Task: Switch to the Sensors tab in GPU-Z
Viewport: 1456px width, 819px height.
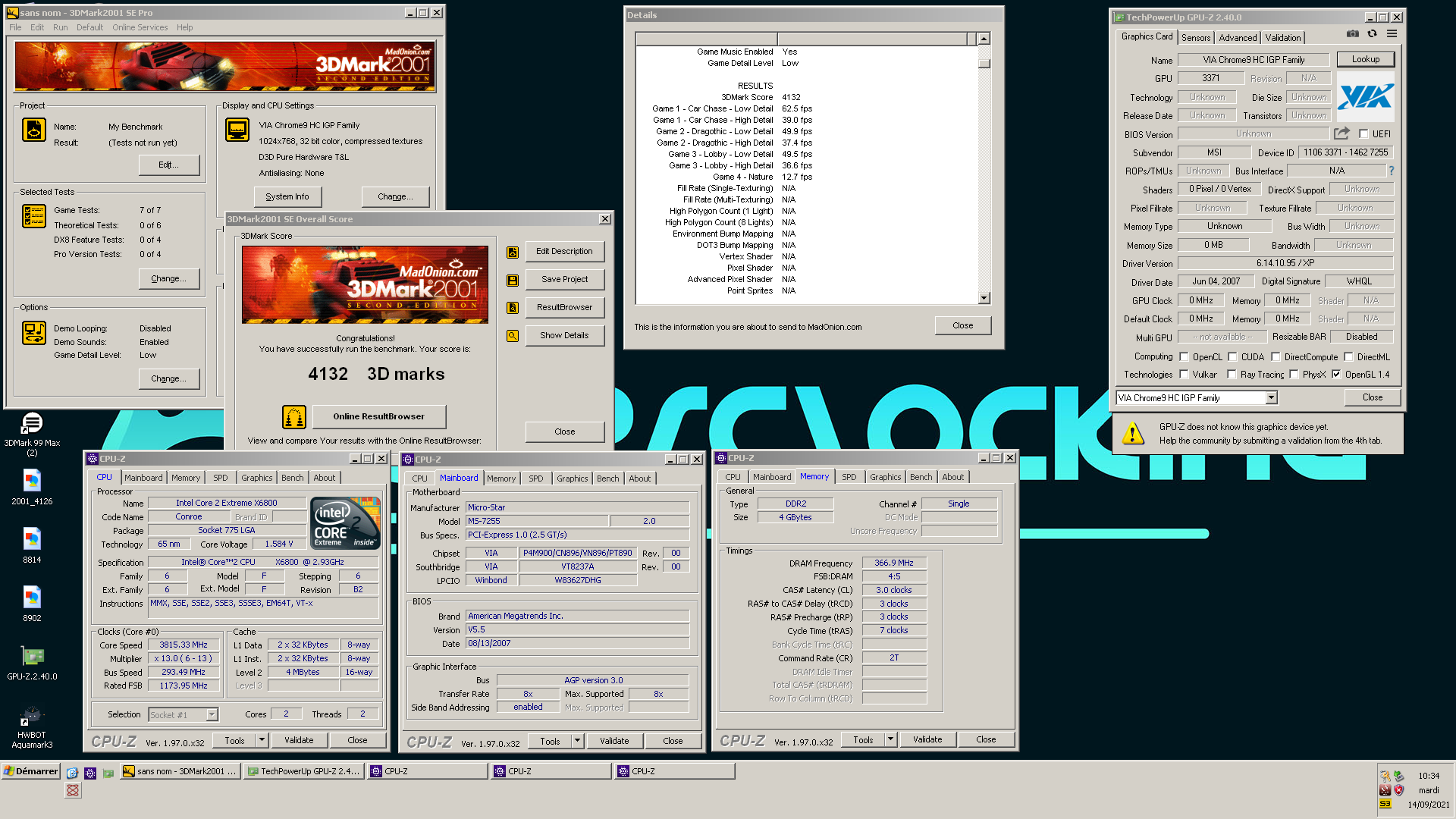Action: 1196,38
